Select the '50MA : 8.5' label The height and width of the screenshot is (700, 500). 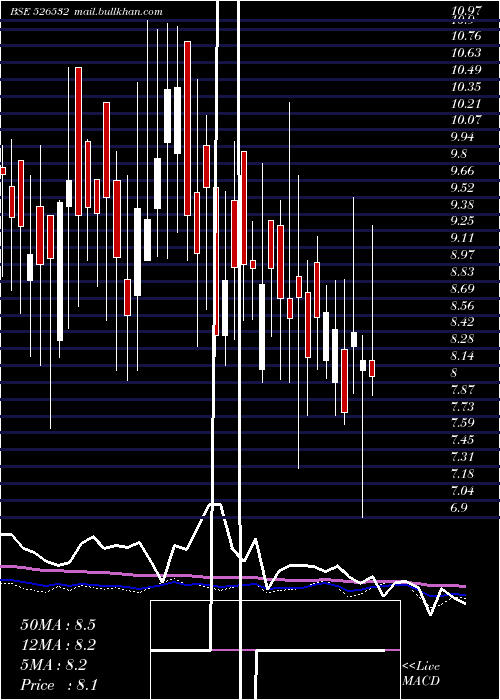coord(58,625)
